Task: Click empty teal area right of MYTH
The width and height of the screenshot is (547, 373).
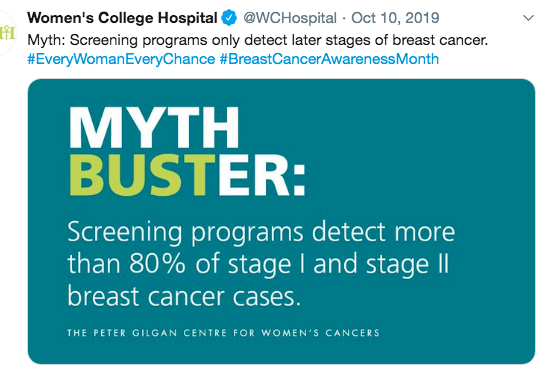Action: [x=384, y=127]
